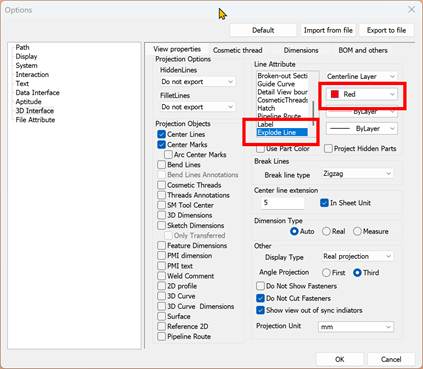
Task: Enable the Threads Annotations checkbox
Action: 162,195
